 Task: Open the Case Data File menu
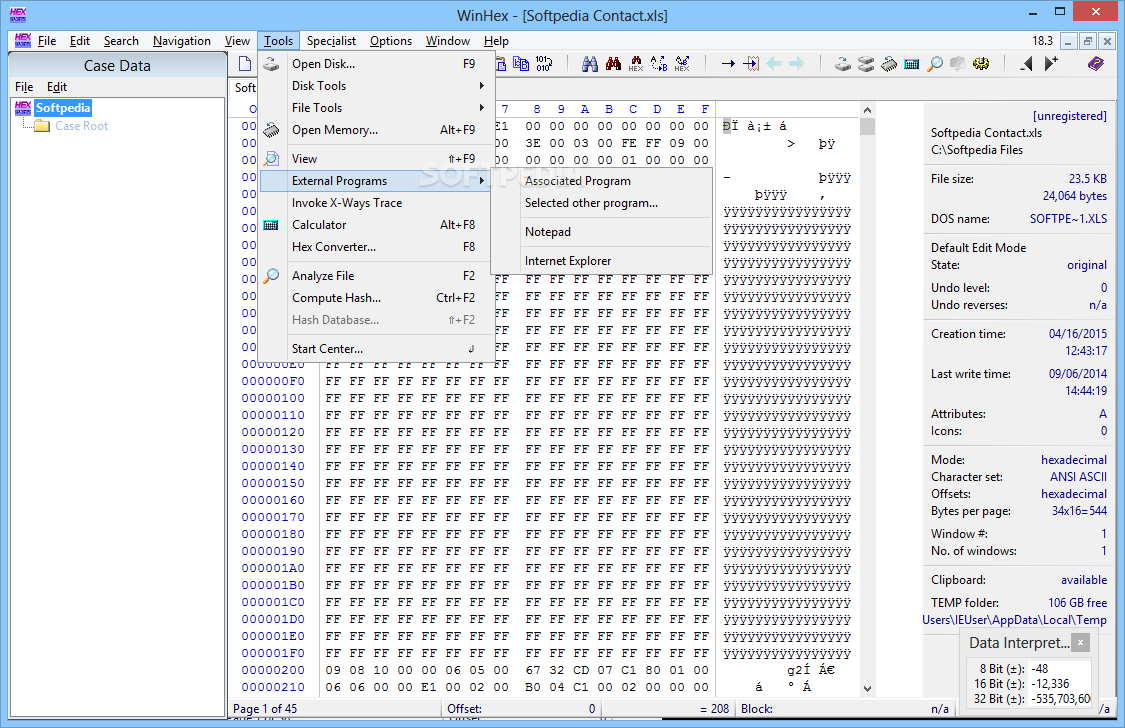pyautogui.click(x=24, y=87)
